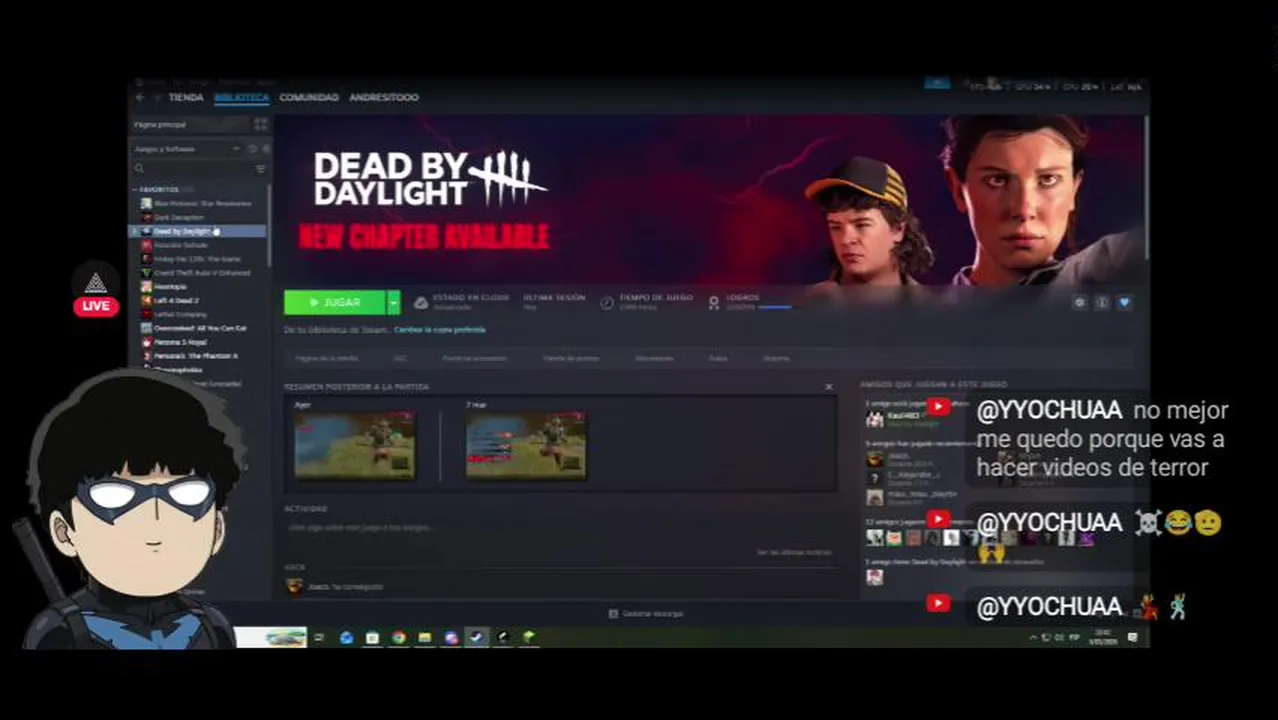Select Grand Theft Auto V Enhanced
This screenshot has width=1278, height=720.
(x=200, y=272)
